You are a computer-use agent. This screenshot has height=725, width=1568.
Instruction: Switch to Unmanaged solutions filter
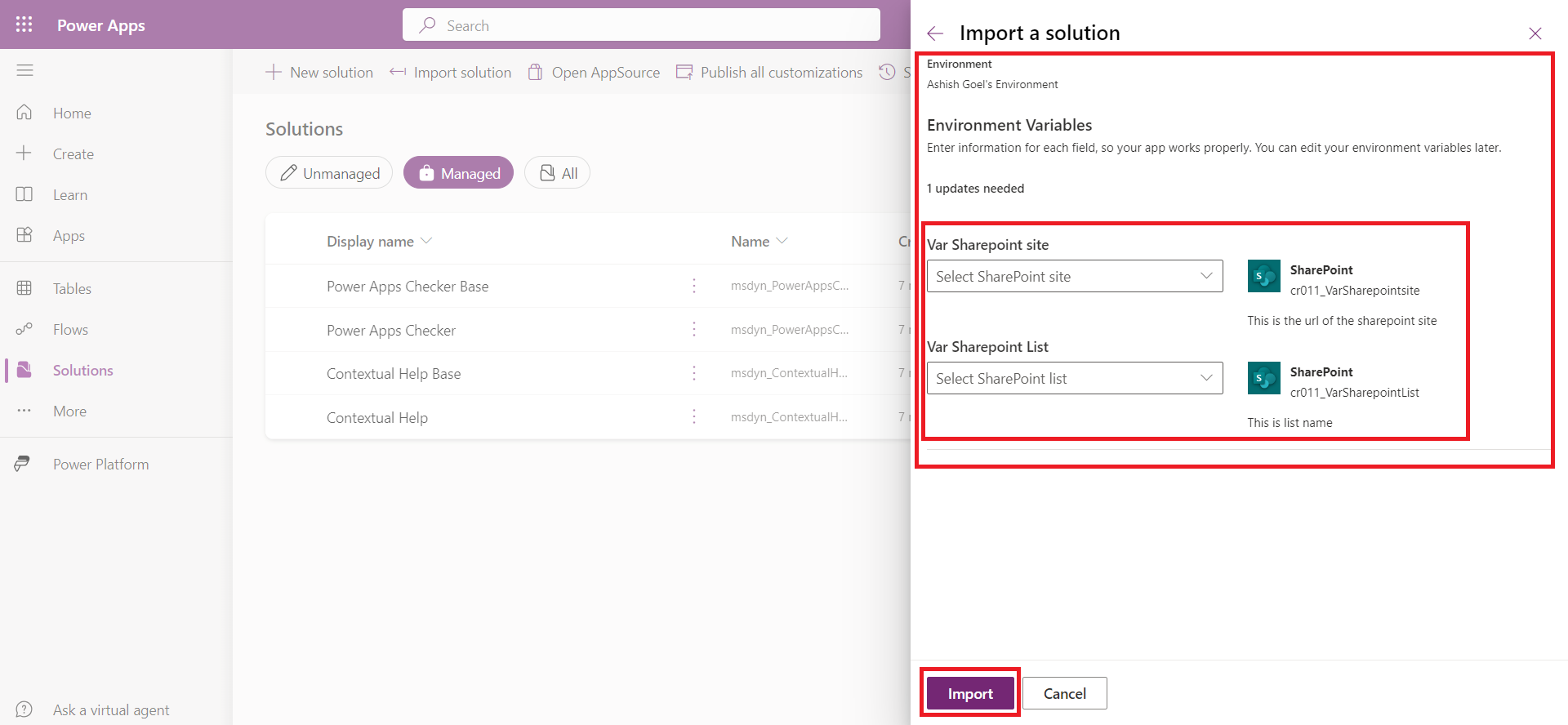(x=329, y=173)
